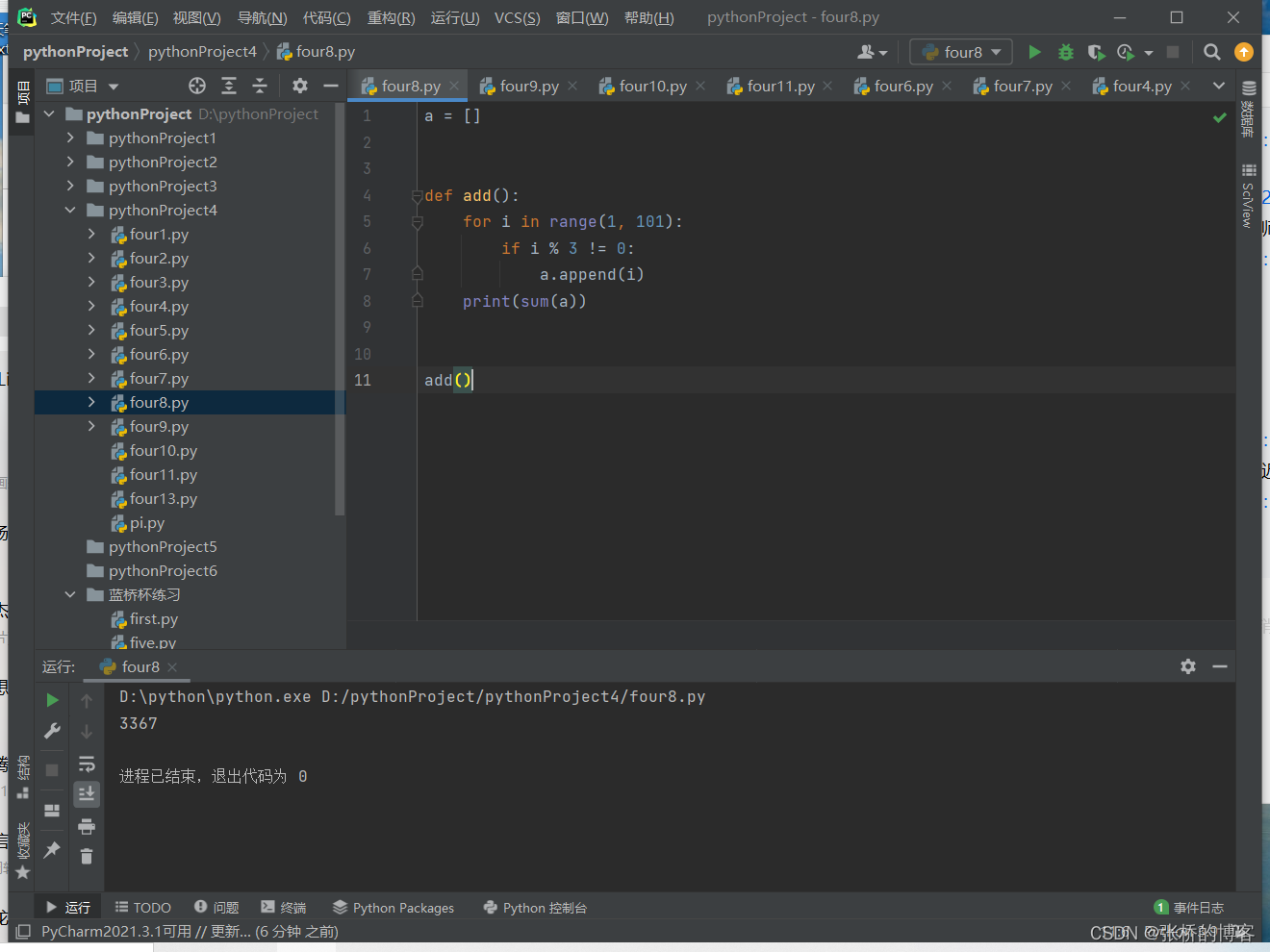Expand the four1.py tree node
This screenshot has height=952, width=1270.
[89, 234]
